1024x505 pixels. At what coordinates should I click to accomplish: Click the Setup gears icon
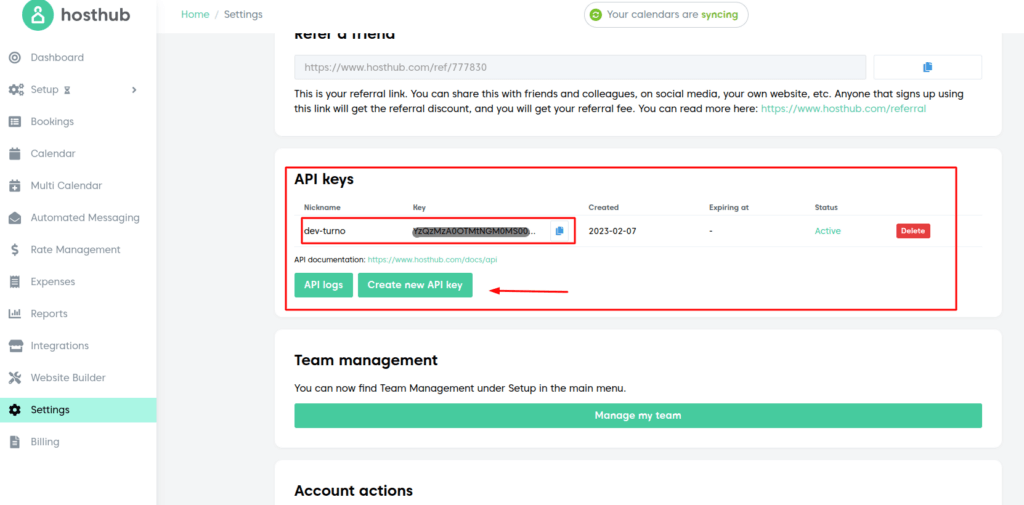tap(16, 90)
